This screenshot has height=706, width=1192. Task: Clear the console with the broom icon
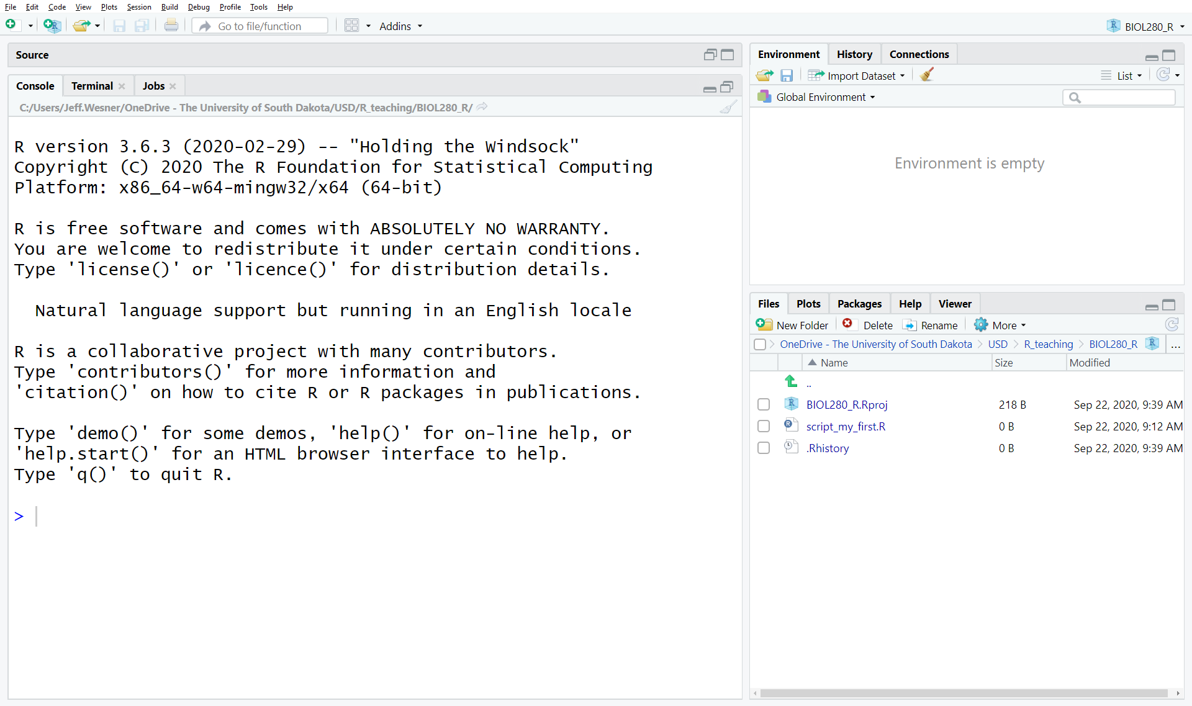point(728,107)
